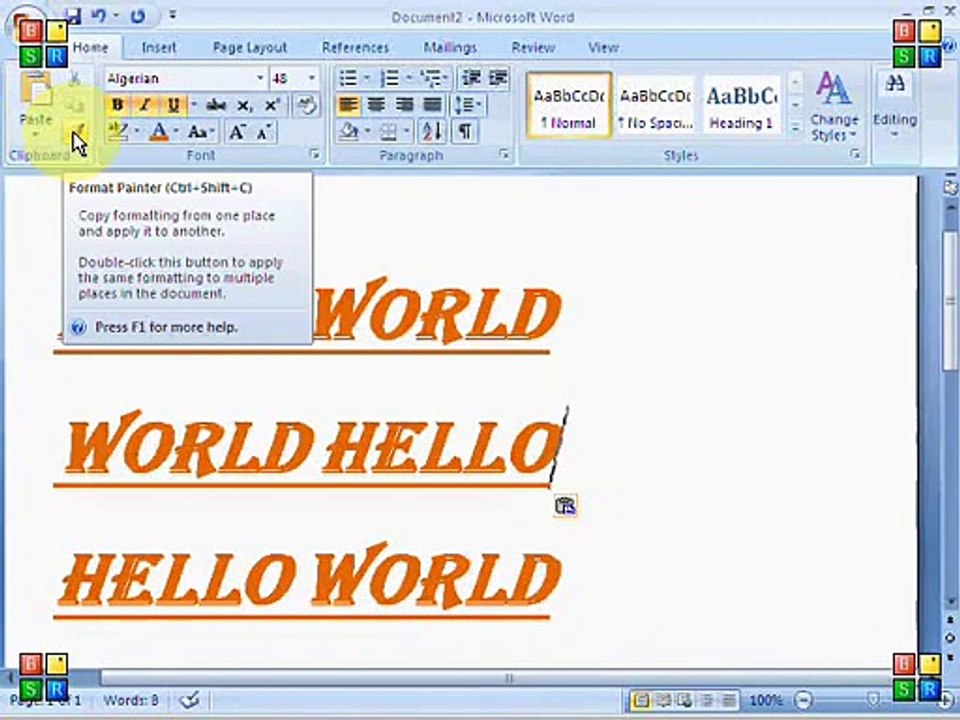Image resolution: width=960 pixels, height=720 pixels.
Task: Open the Font dialog launcher
Action: 315,155
